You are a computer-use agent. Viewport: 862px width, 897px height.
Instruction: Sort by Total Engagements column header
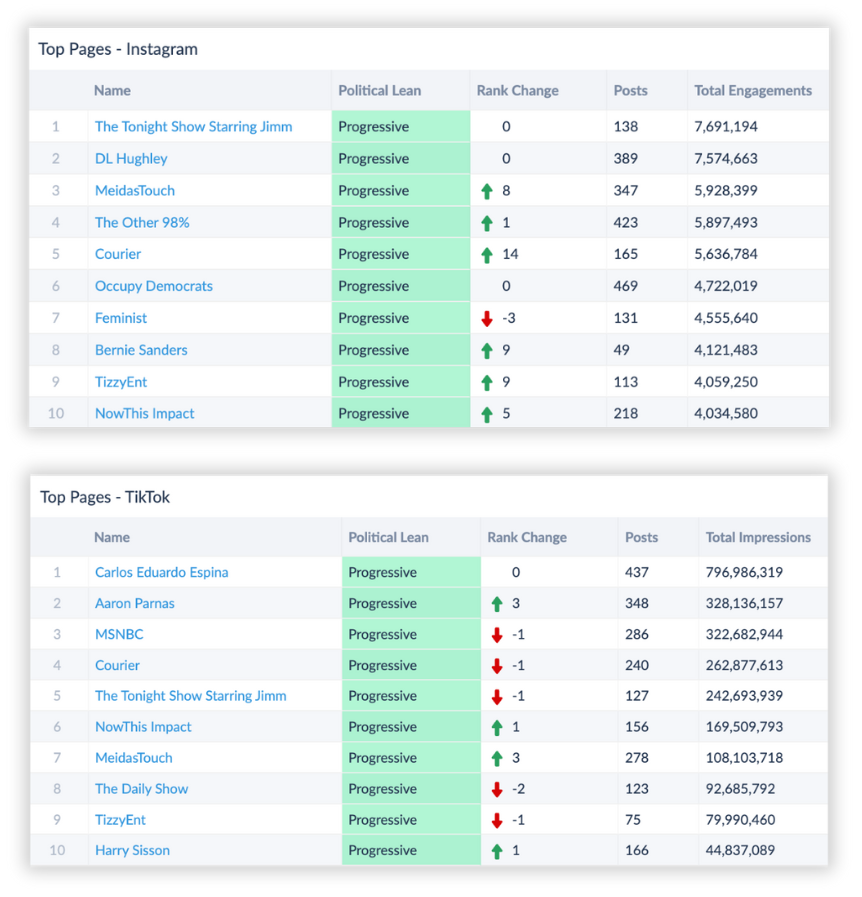pyautogui.click(x=753, y=90)
